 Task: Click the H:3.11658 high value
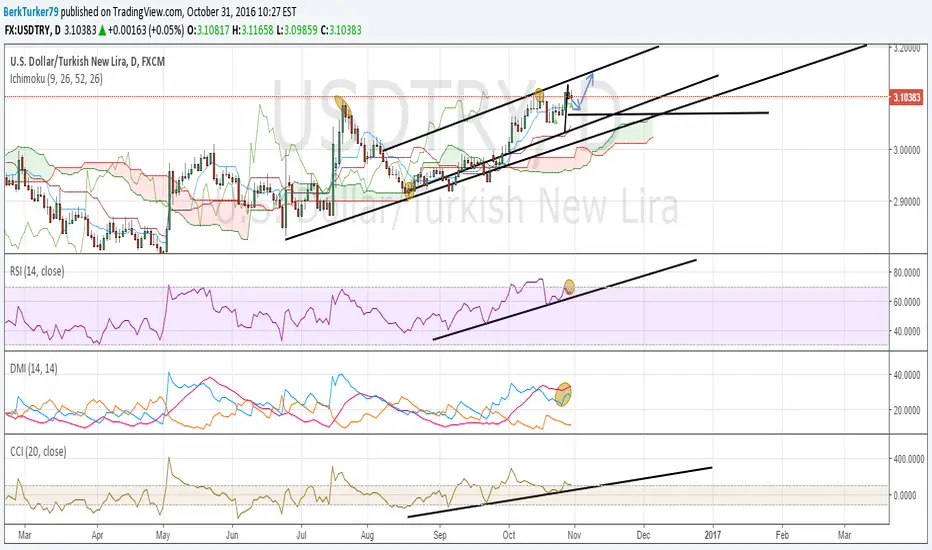253,30
